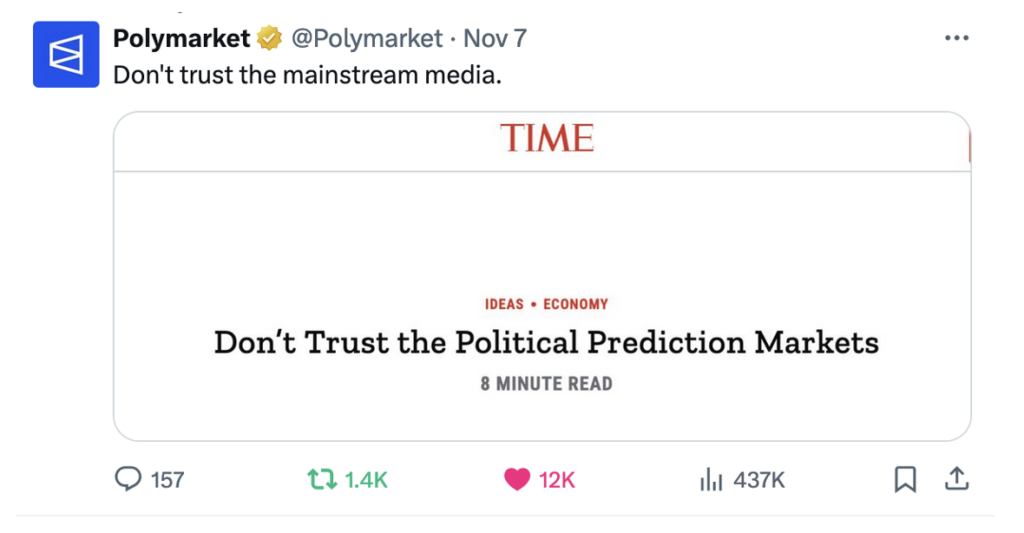1024x533 pixels.
Task: Click the 157 replies count
Action: (x=167, y=480)
